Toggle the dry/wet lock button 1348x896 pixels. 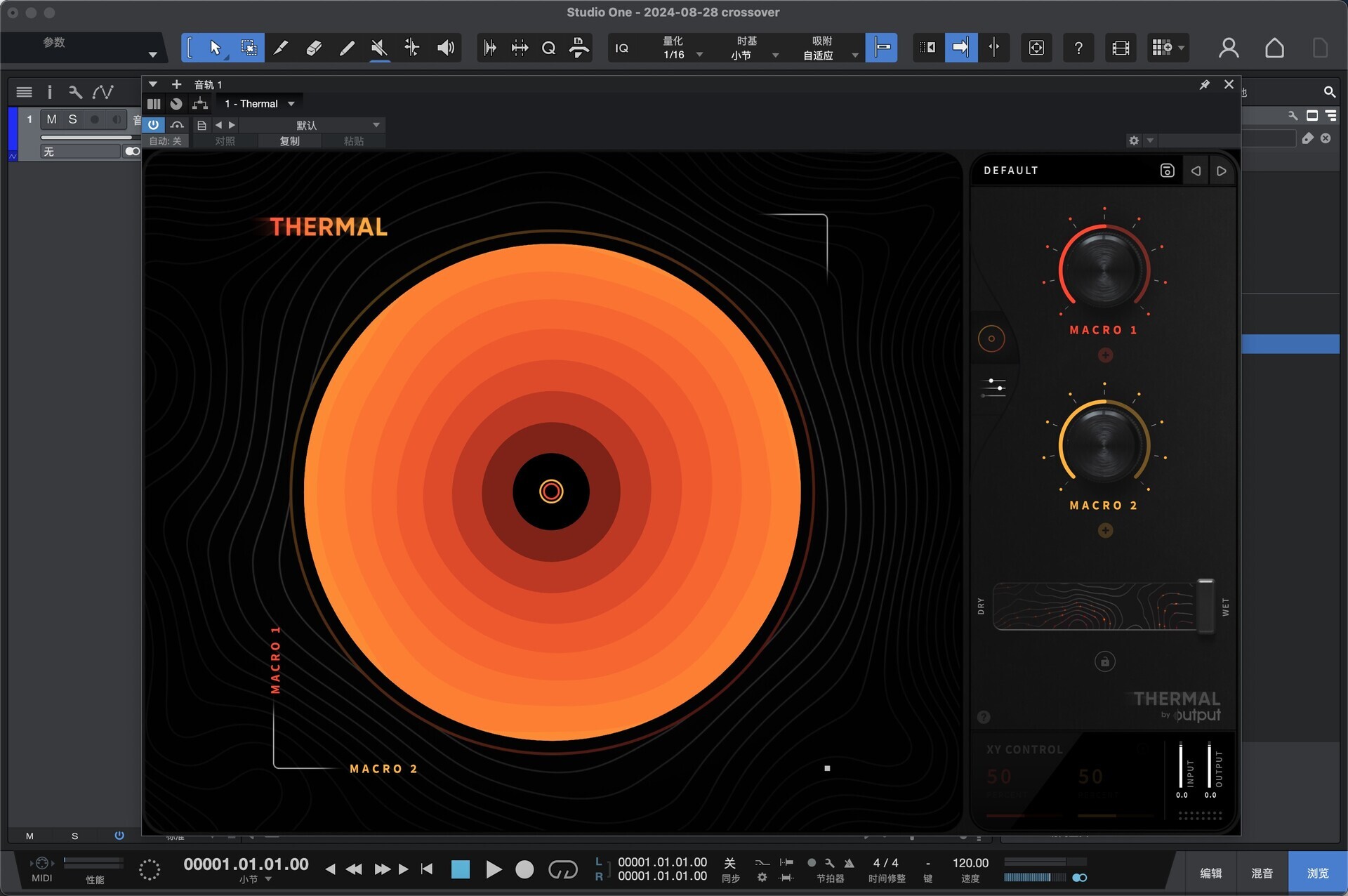click(x=1104, y=661)
